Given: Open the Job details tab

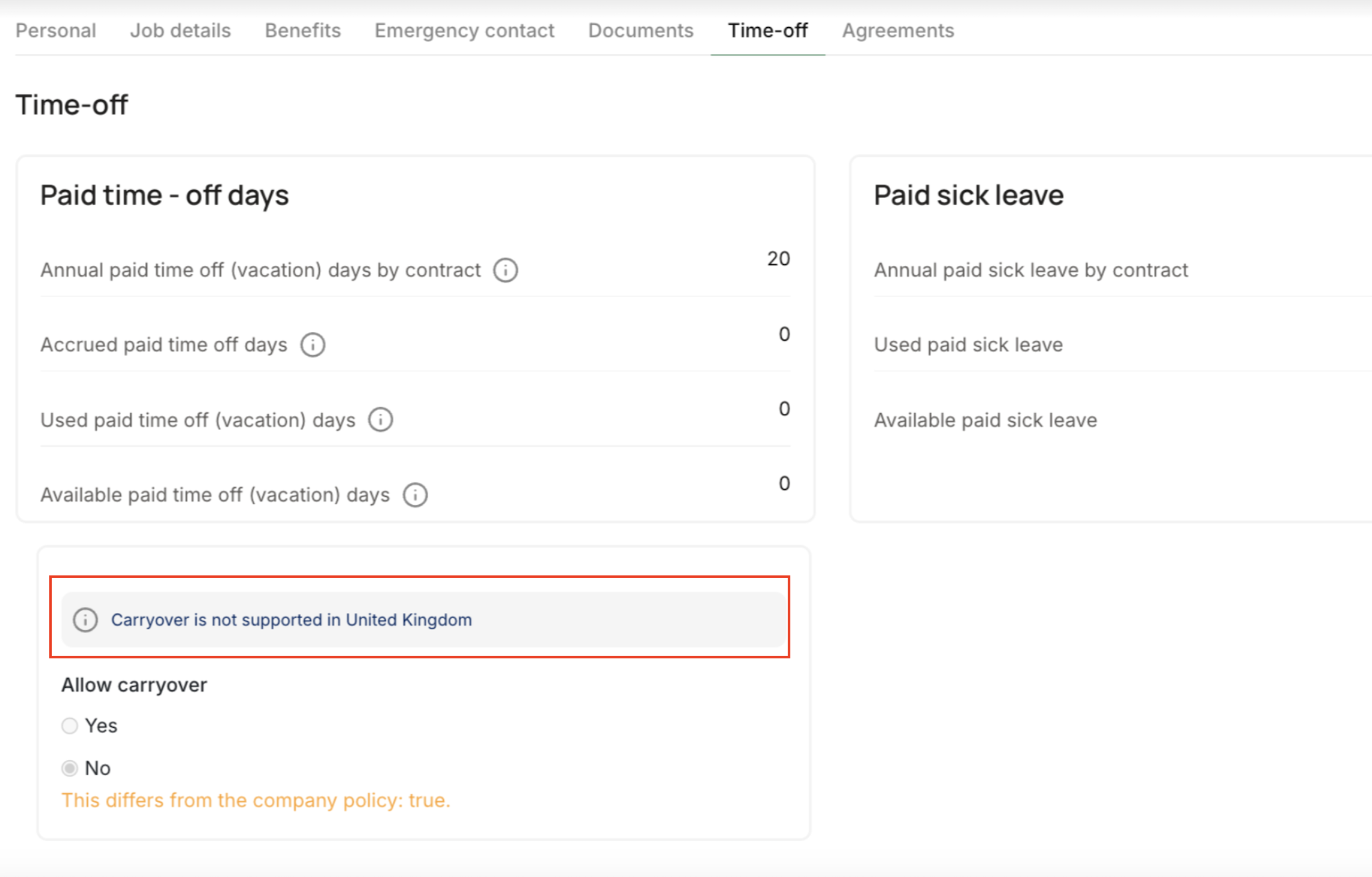Looking at the screenshot, I should pos(180,31).
